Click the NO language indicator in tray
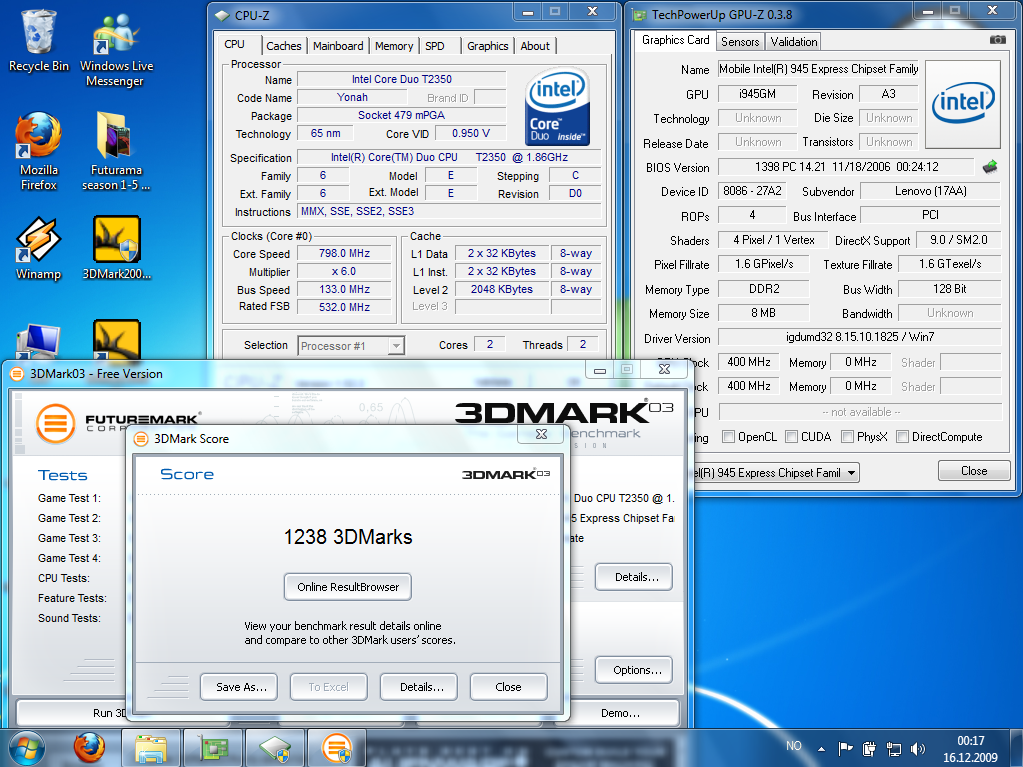This screenshot has width=1023, height=767. [793, 745]
